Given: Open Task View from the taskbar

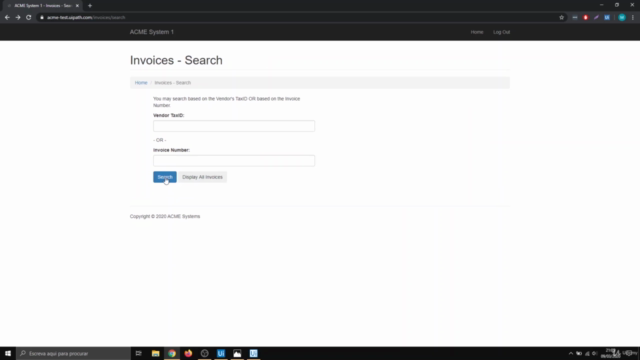Looking at the screenshot, I should (x=138, y=353).
